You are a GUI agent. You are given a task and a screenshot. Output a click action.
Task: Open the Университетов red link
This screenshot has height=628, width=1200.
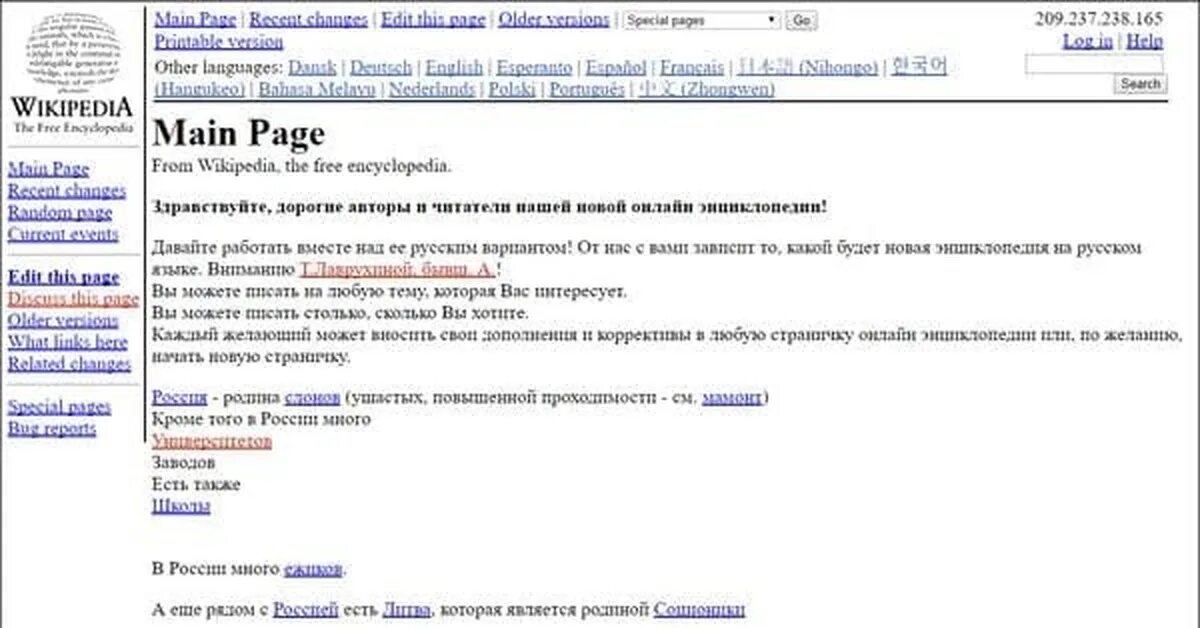212,441
